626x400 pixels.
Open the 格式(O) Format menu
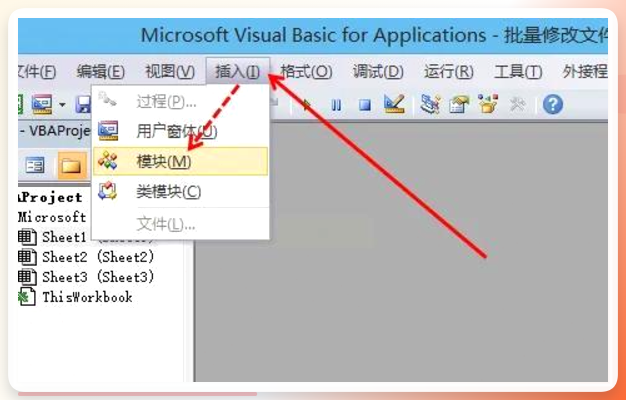[x=306, y=72]
